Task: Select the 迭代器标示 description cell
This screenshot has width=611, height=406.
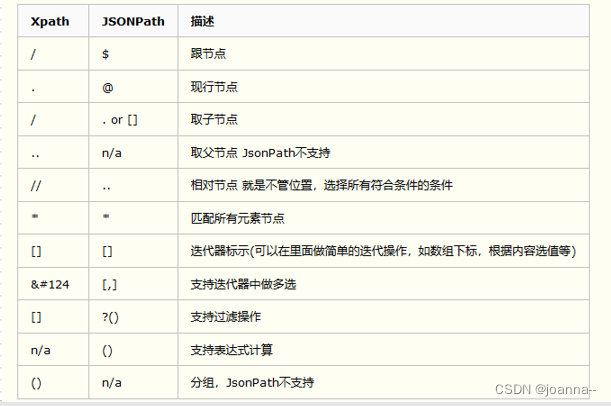Action: [383, 251]
